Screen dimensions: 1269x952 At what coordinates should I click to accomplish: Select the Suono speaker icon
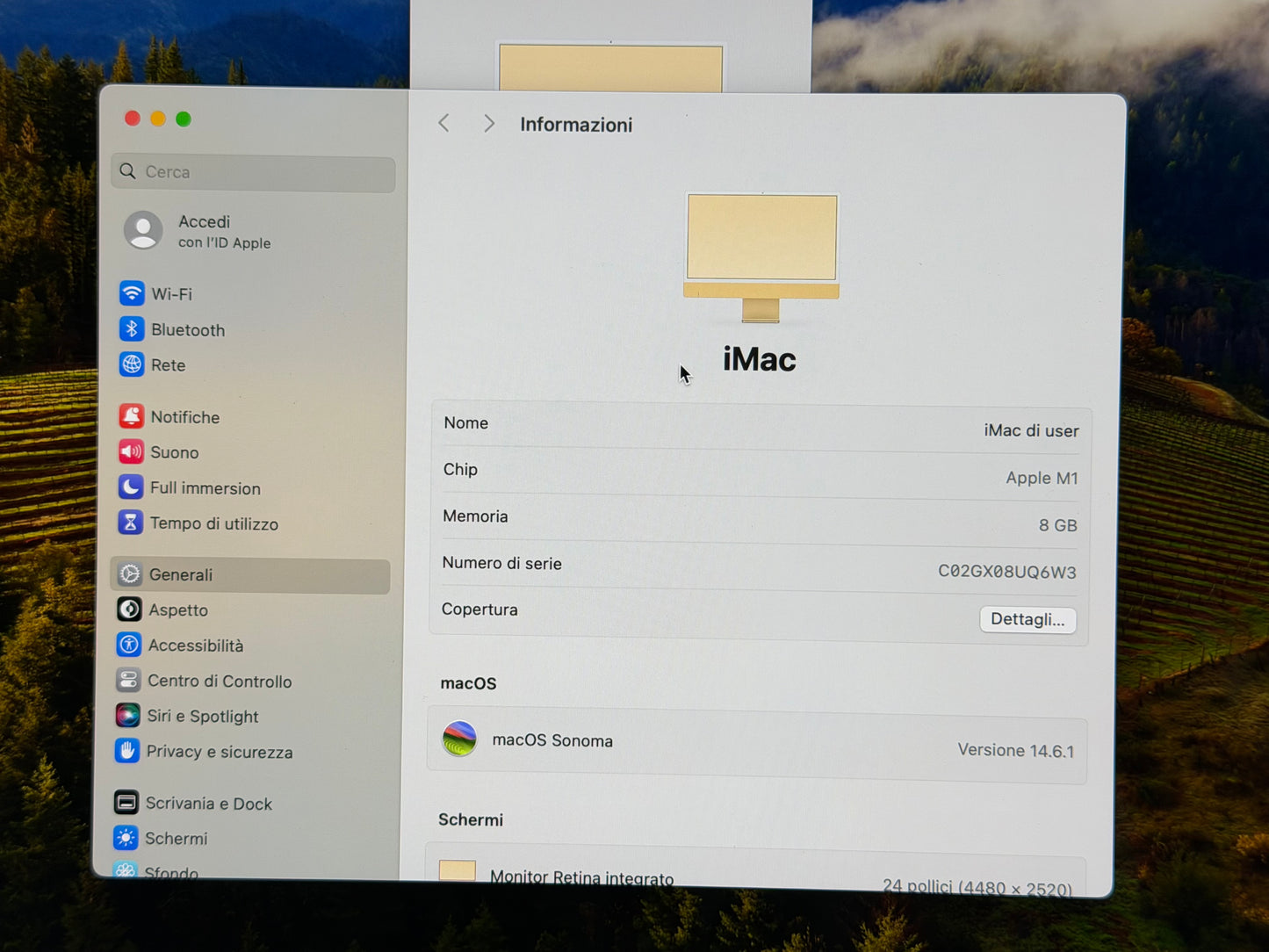click(x=131, y=451)
